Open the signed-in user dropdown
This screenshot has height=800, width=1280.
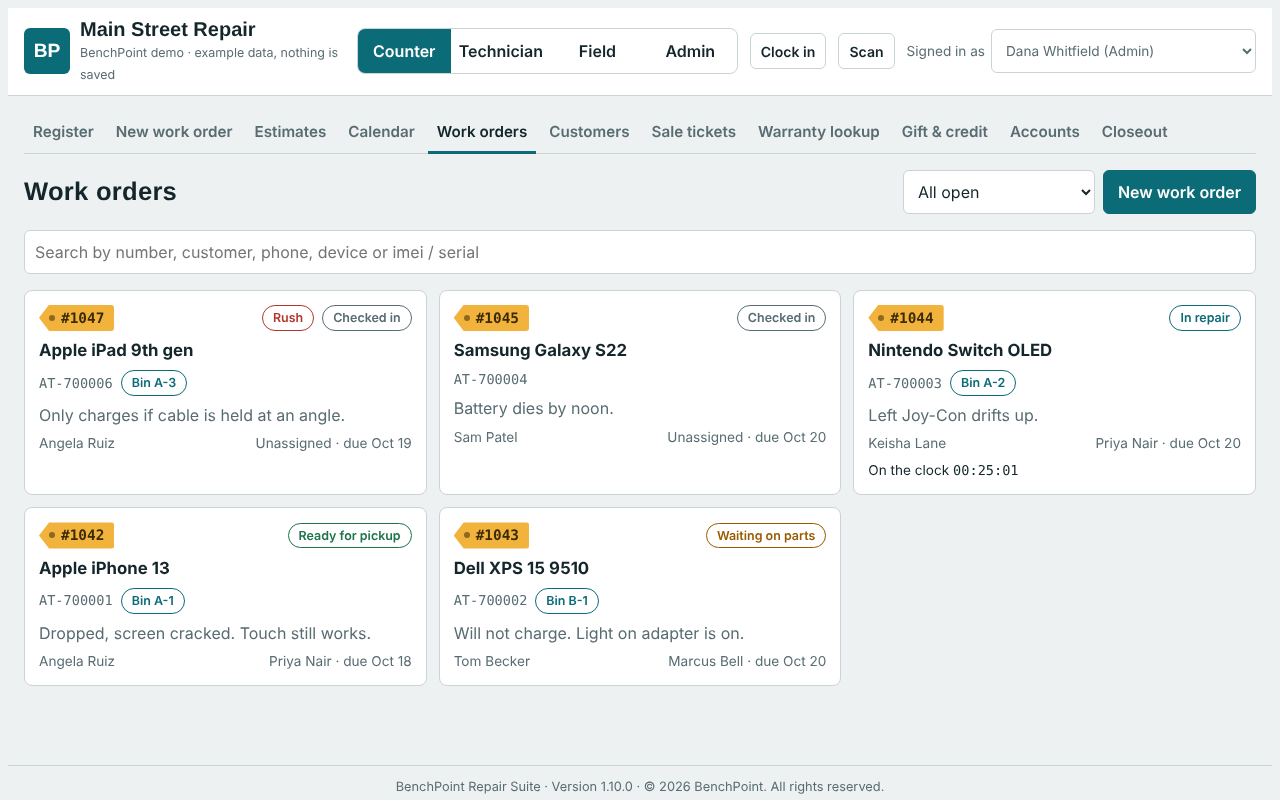pos(1123,51)
